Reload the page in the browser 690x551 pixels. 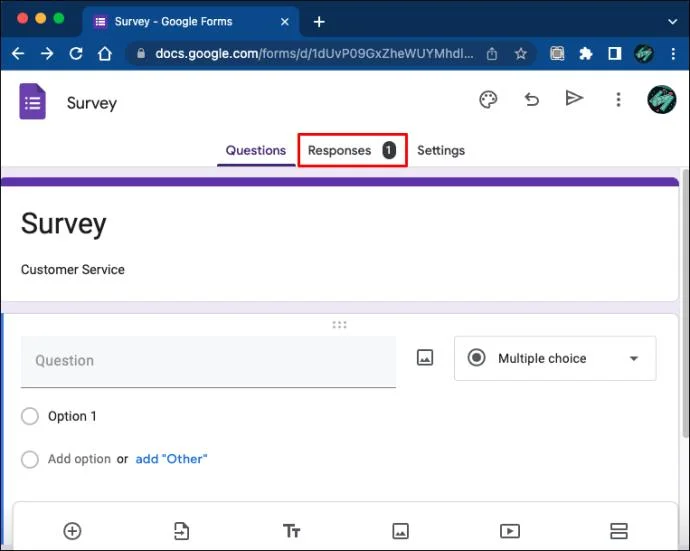pyautogui.click(x=76, y=54)
